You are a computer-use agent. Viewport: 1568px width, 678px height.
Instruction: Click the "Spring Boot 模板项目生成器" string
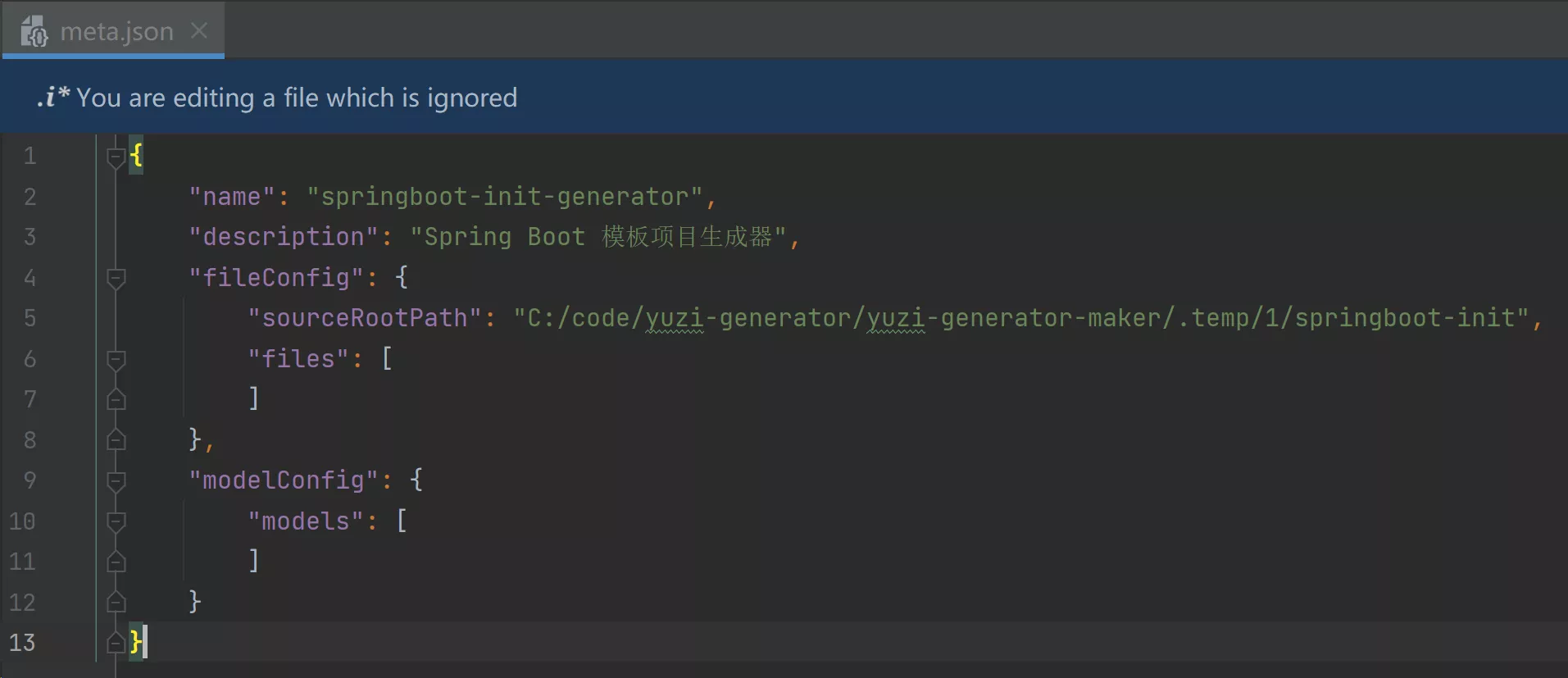(598, 237)
